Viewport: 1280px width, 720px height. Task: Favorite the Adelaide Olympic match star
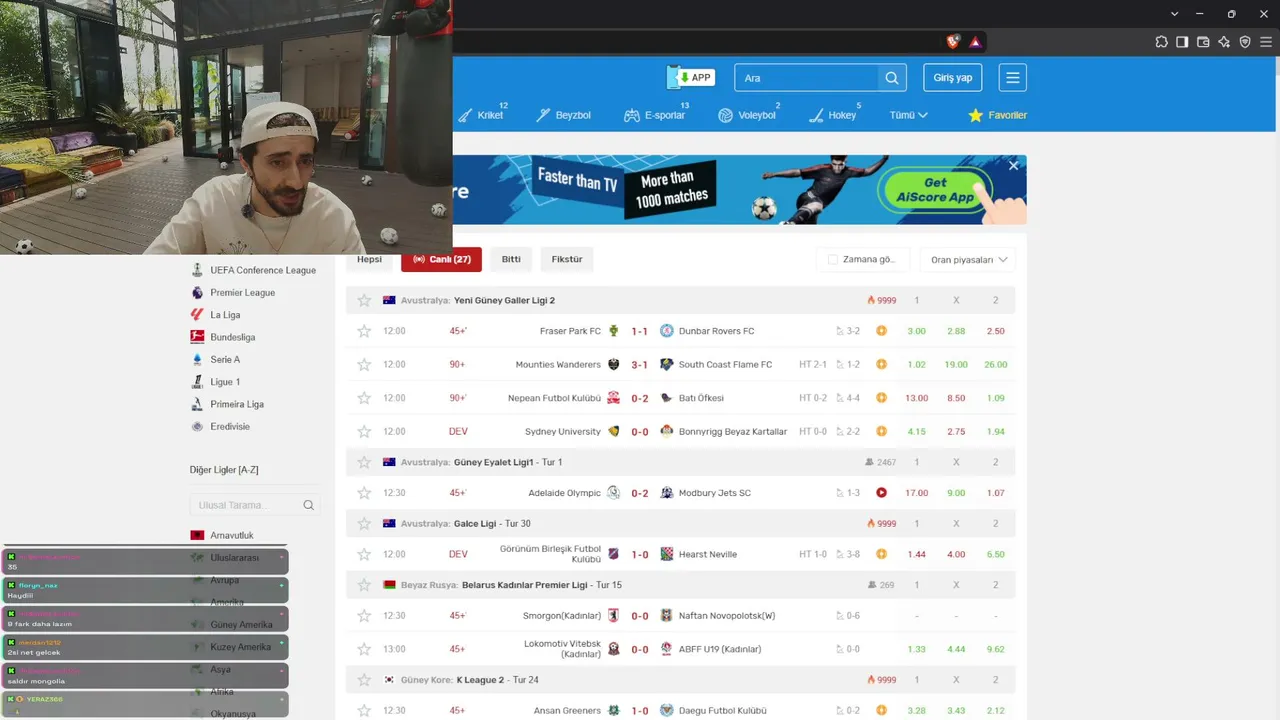(x=364, y=493)
